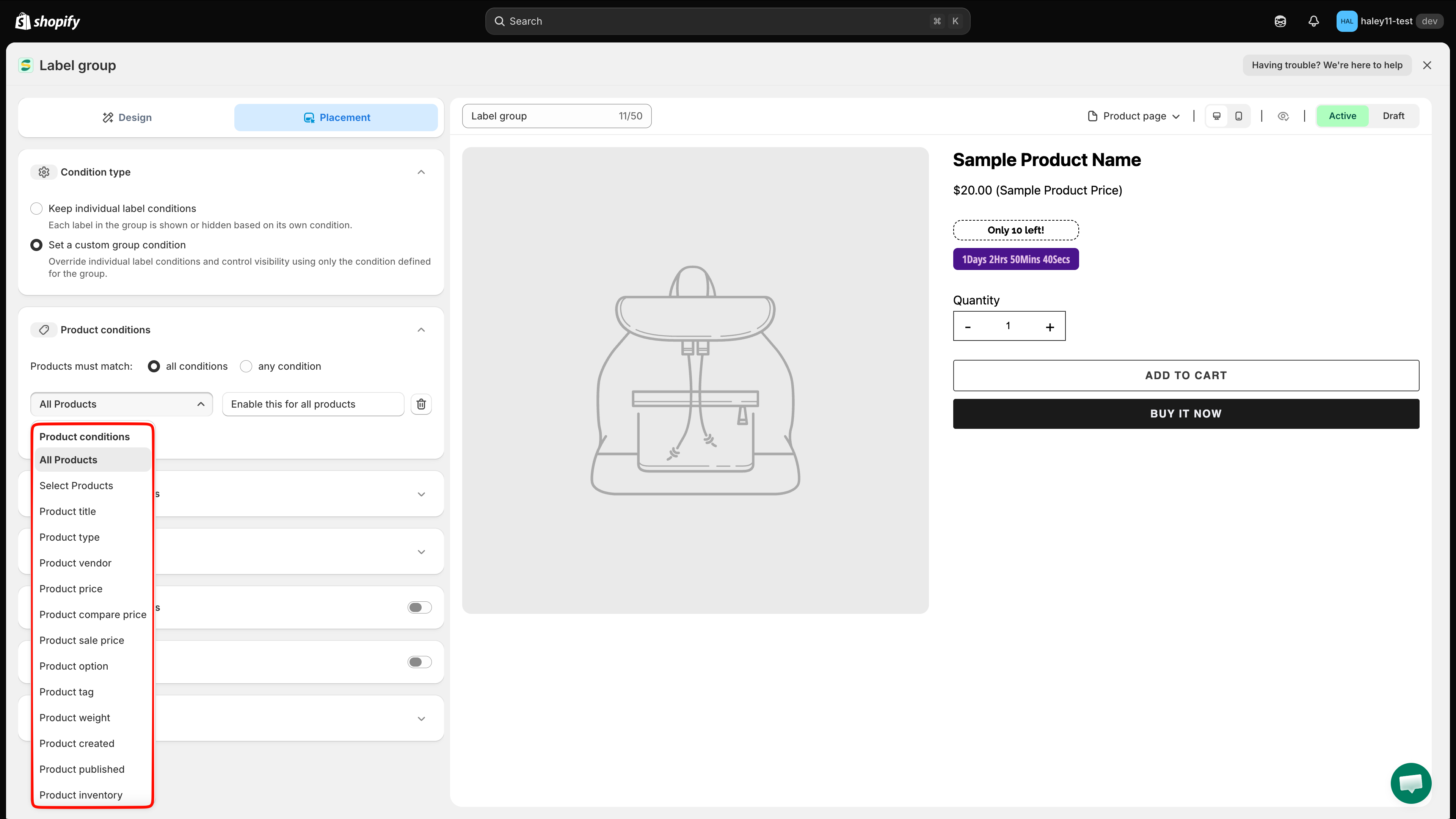Decrease quantity with the minus button

968,327
